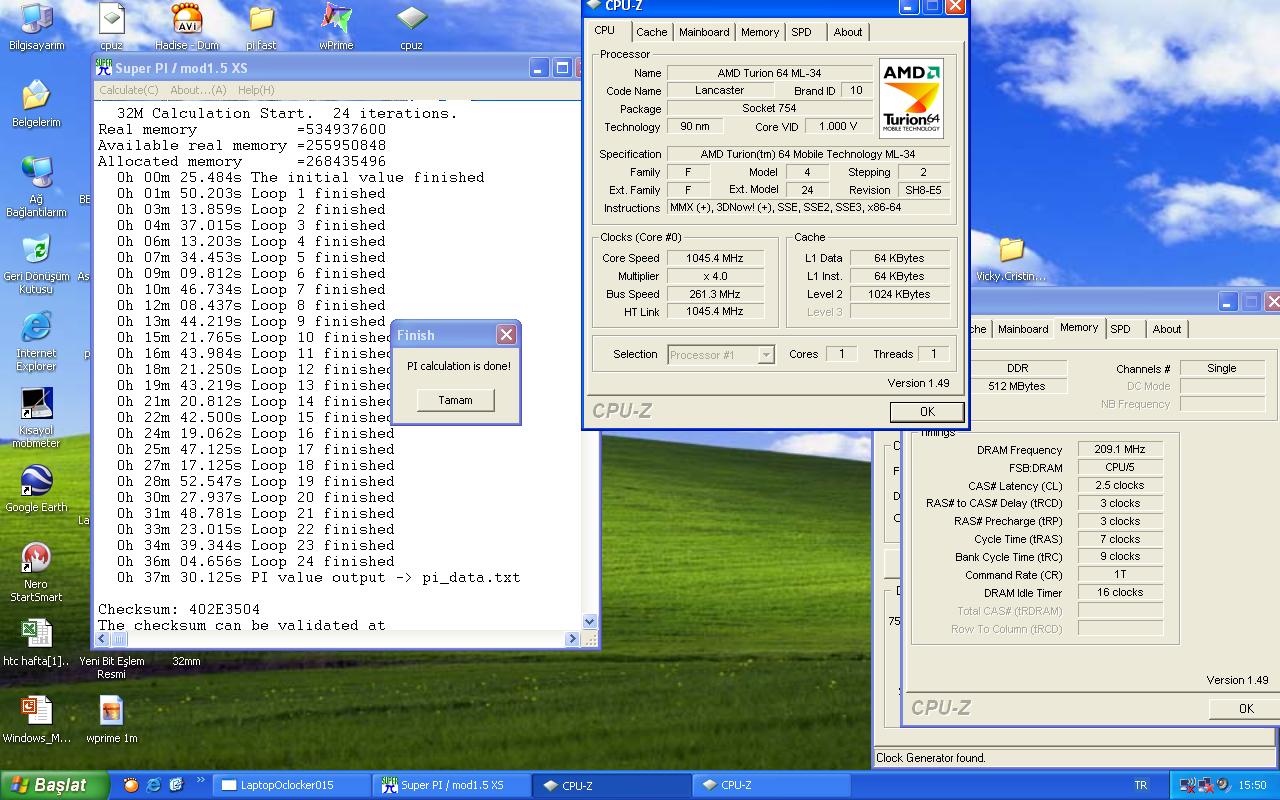
Task: Open About...(A) menu in Super PI
Action: click(198, 90)
